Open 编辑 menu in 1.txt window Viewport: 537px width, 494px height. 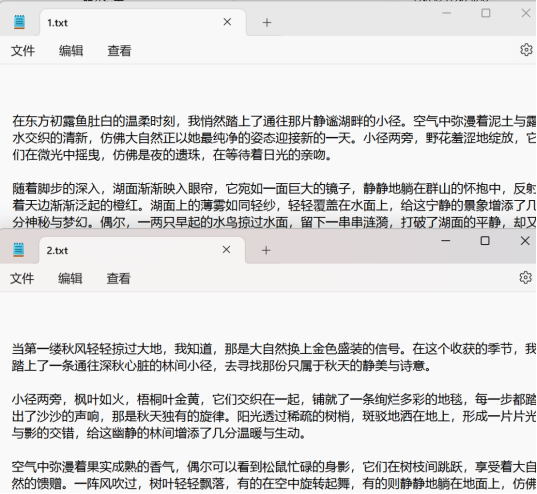pyautogui.click(x=71, y=51)
